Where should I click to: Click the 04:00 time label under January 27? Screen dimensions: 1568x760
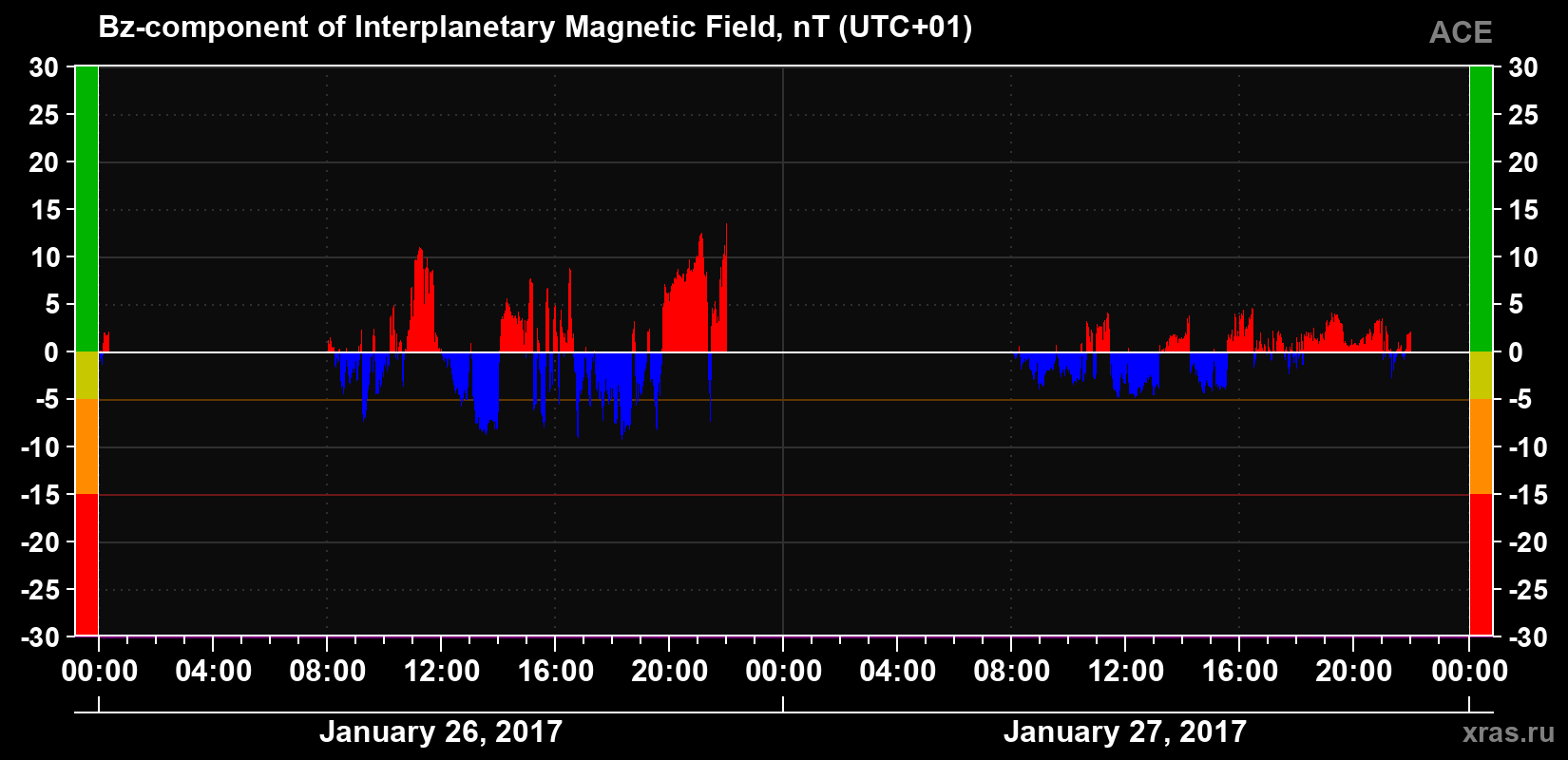[x=897, y=672]
